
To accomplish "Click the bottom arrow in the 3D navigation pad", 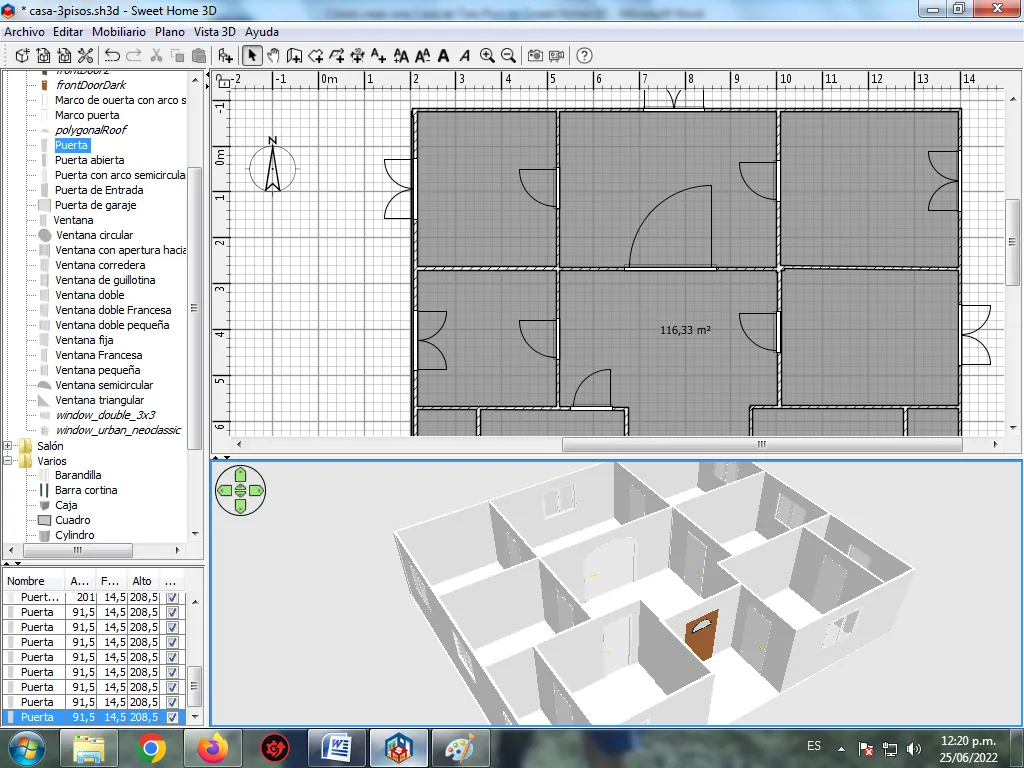I will coord(240,506).
